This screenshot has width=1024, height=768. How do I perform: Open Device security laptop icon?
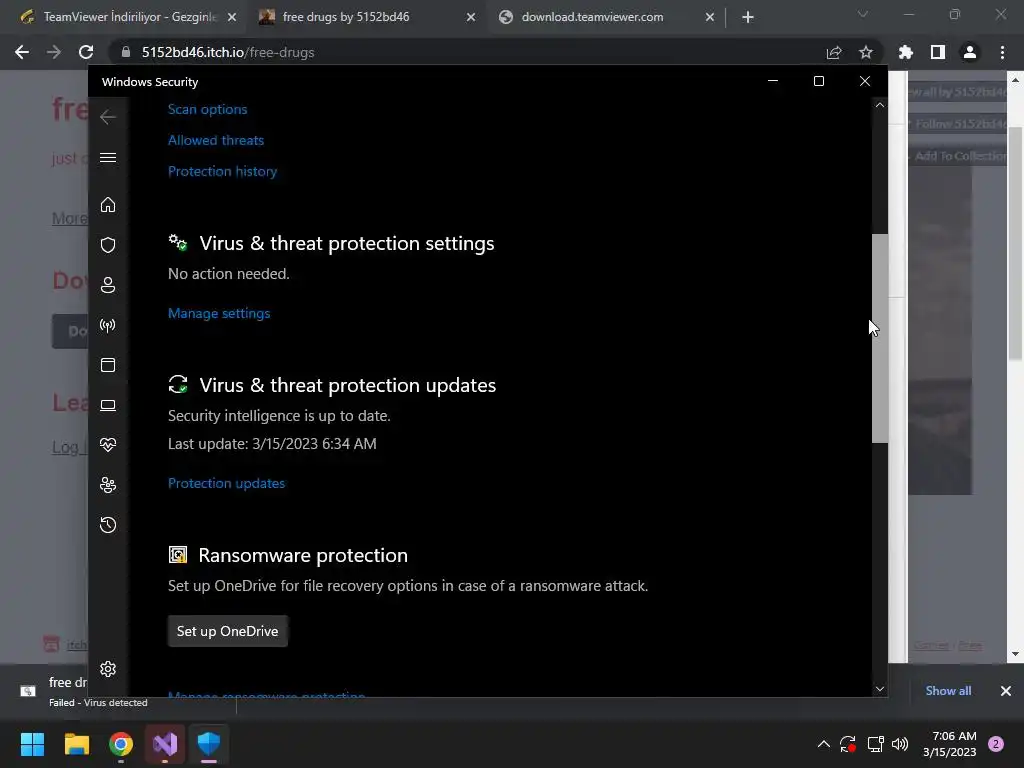tap(108, 406)
